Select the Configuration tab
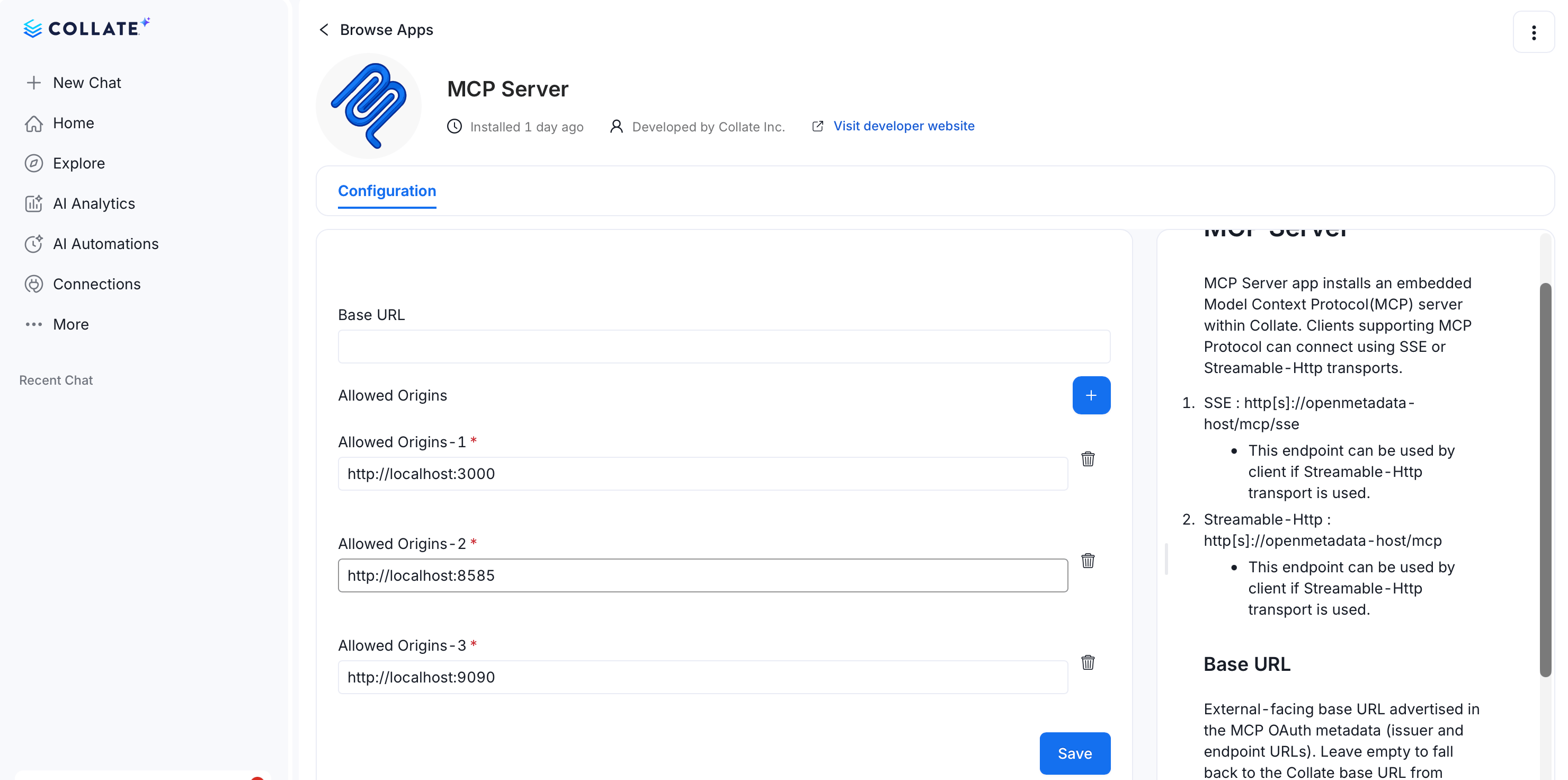The height and width of the screenshot is (780, 1568). point(387,191)
